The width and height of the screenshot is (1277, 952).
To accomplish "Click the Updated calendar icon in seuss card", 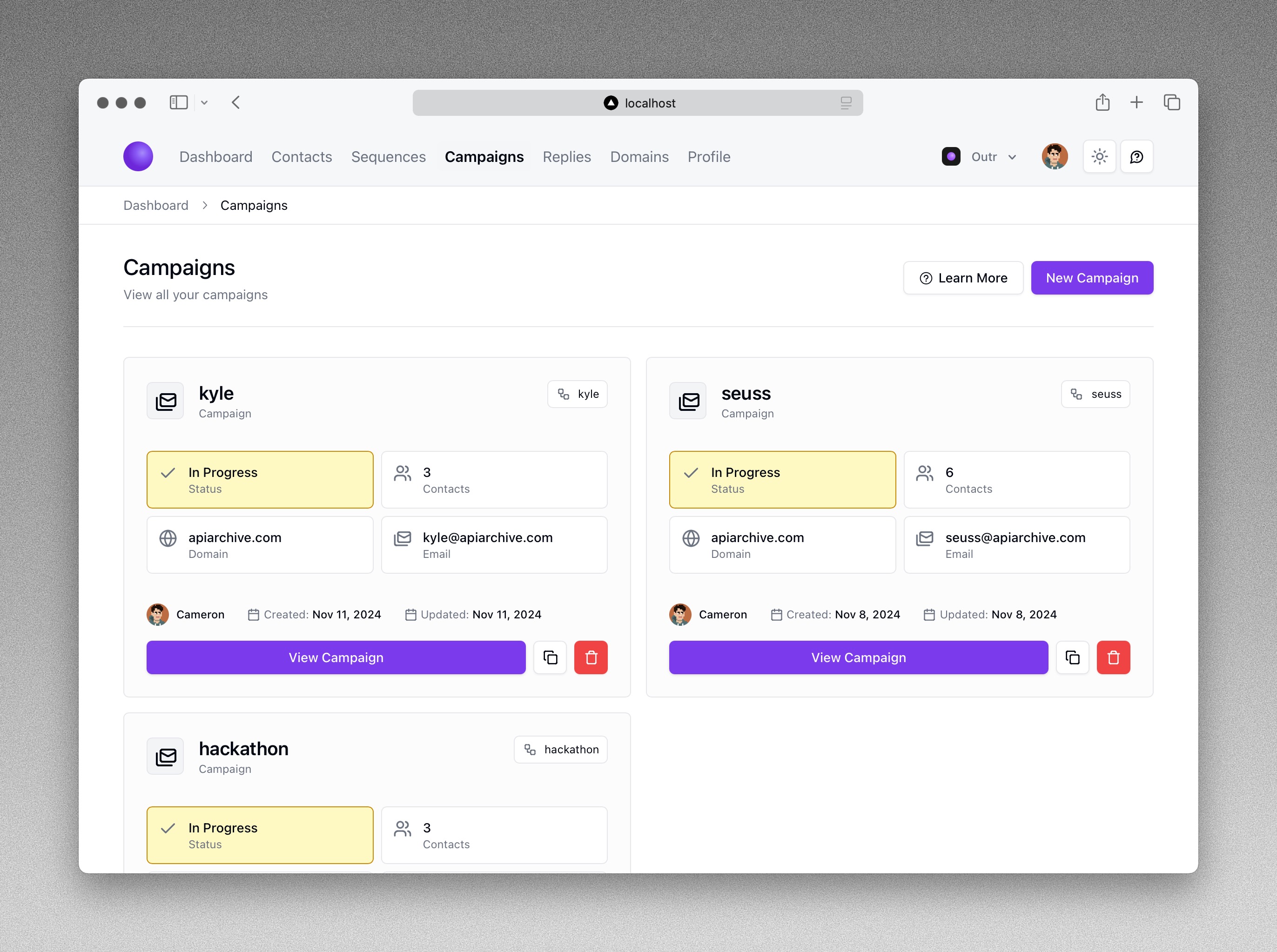I will click(929, 615).
